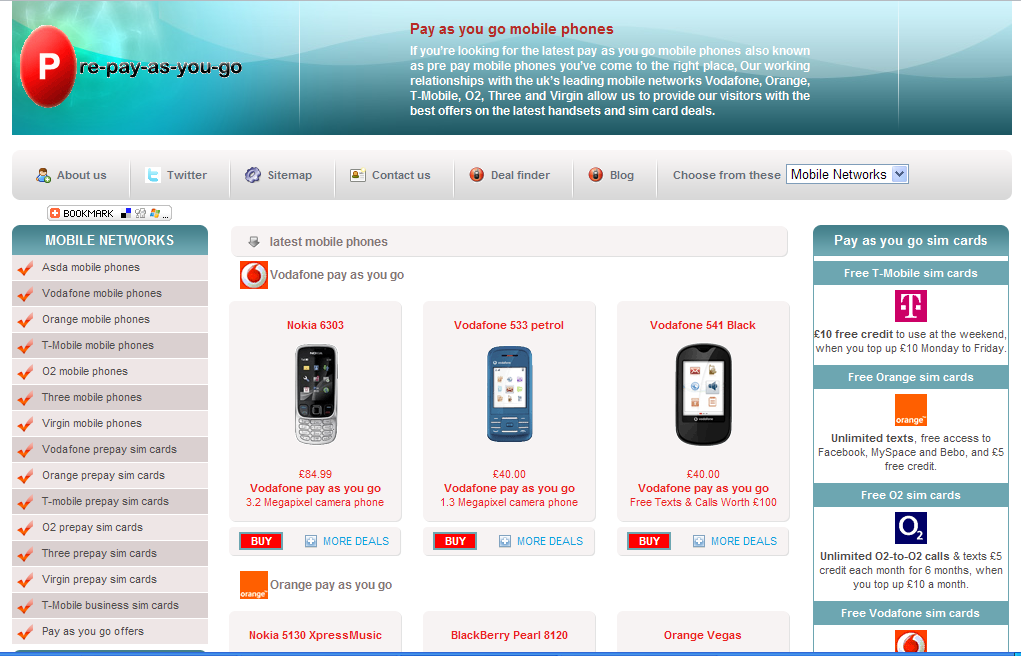This screenshot has width=1021, height=656.
Task: Click the O2 logo in the sidebar
Action: (x=910, y=528)
